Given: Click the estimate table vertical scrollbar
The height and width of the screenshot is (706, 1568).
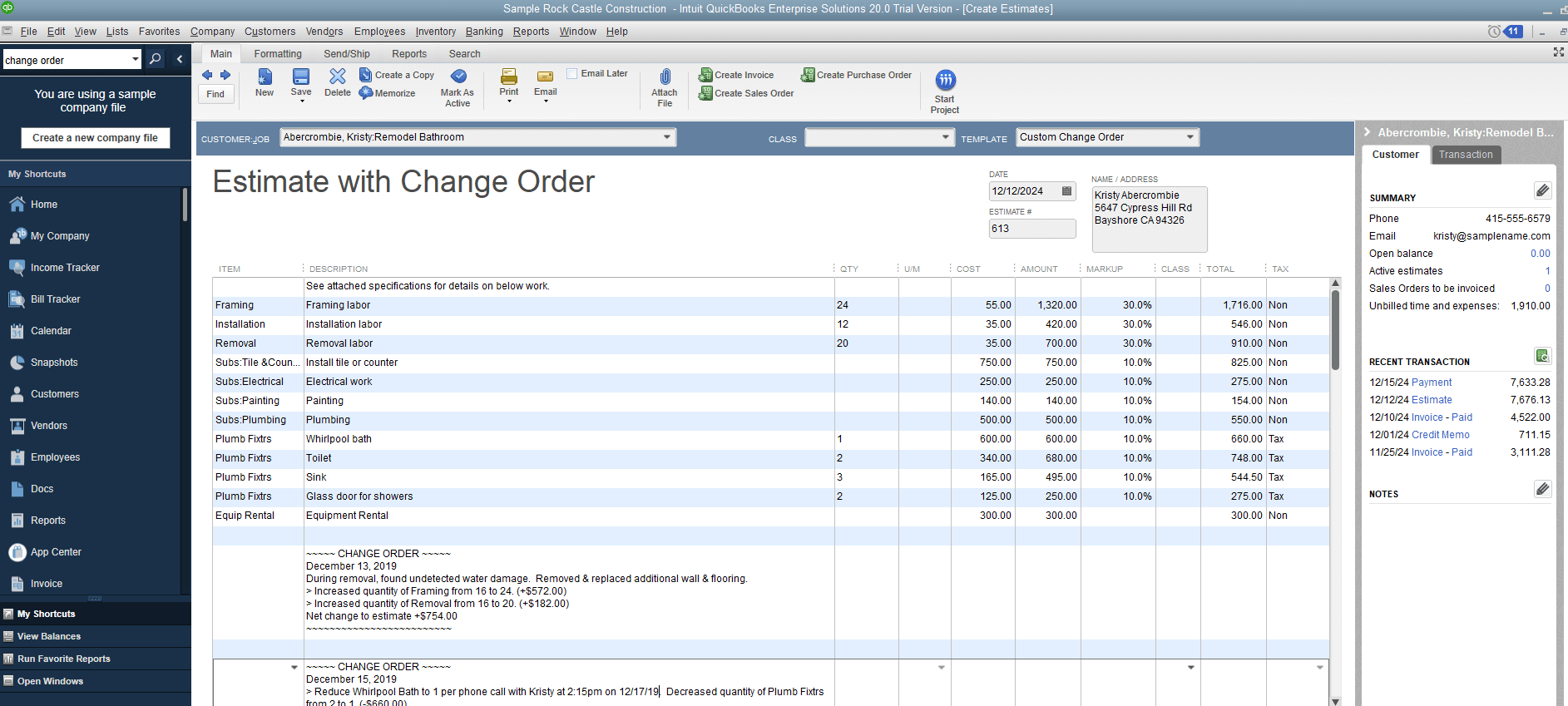Looking at the screenshot, I should click(x=1335, y=333).
